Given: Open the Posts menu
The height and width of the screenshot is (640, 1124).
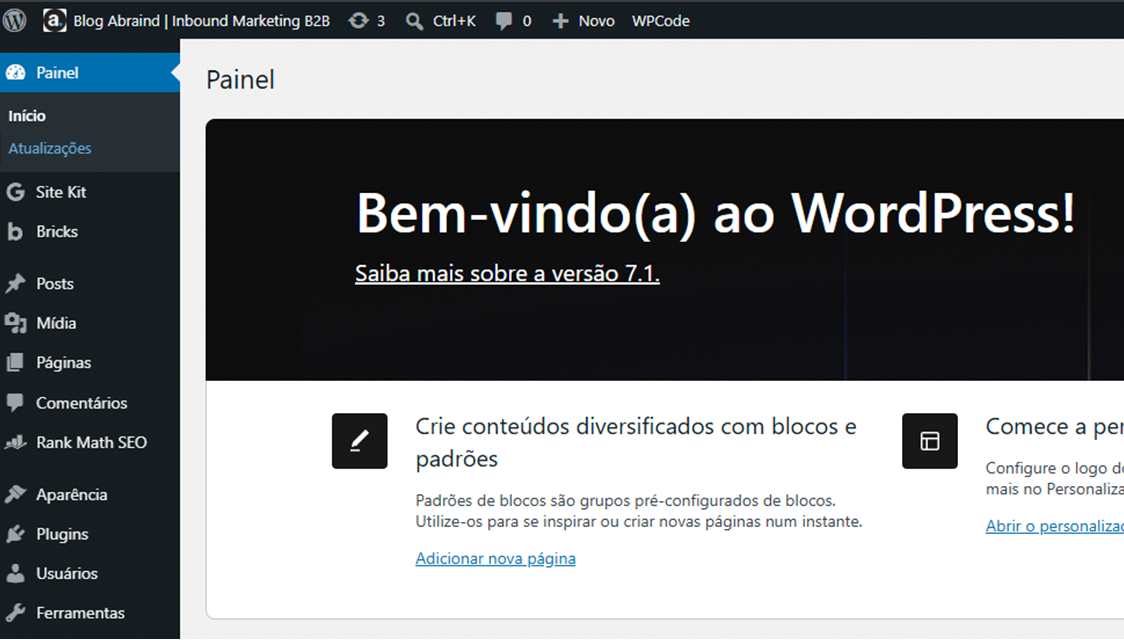Looking at the screenshot, I should pyautogui.click(x=90, y=283).
